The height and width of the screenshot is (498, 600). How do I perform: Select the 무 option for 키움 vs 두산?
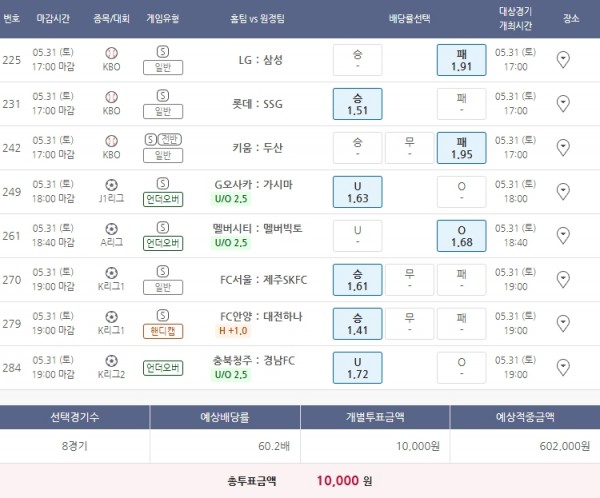pyautogui.click(x=409, y=147)
